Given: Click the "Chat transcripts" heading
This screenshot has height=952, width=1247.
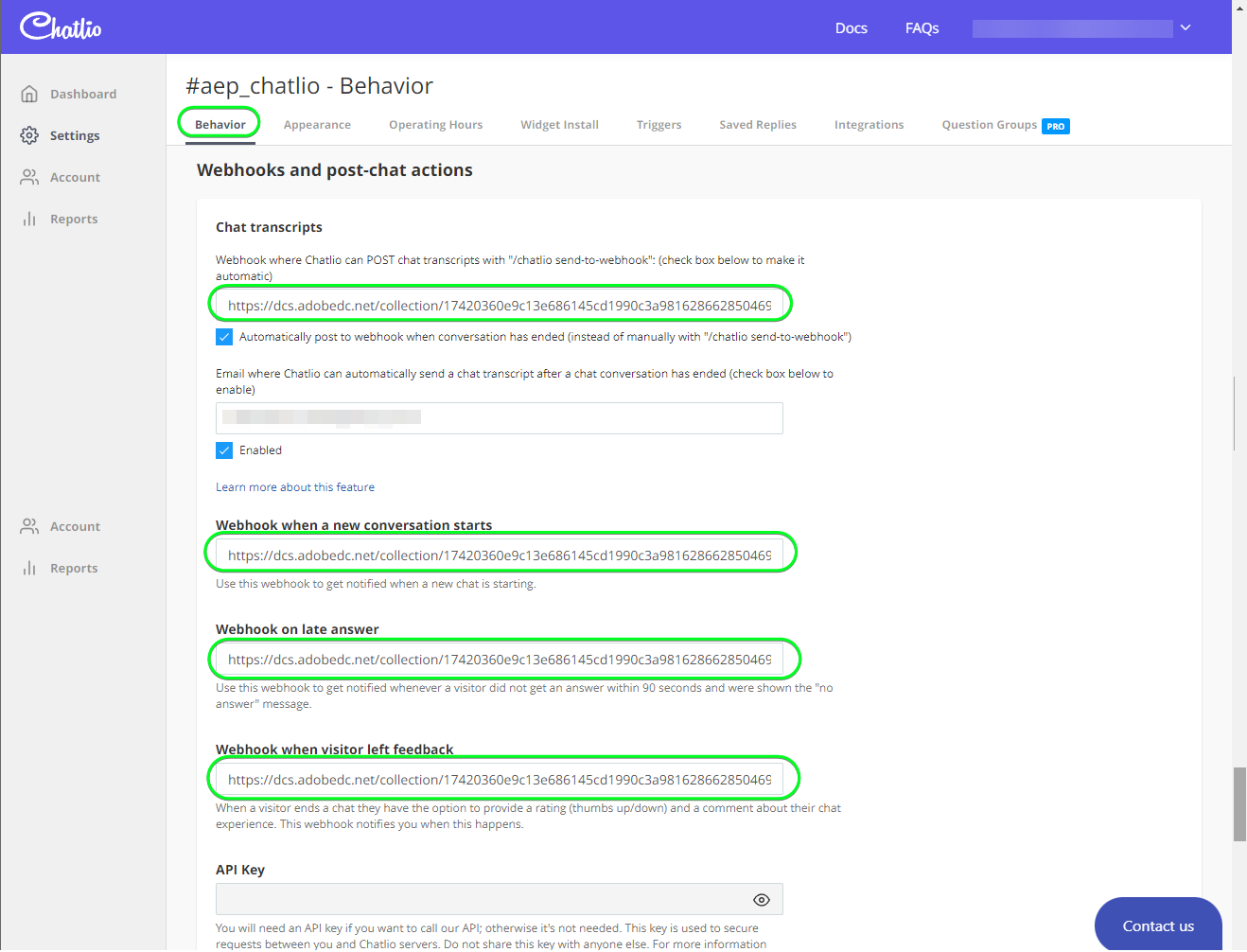Looking at the screenshot, I should pyautogui.click(x=269, y=227).
